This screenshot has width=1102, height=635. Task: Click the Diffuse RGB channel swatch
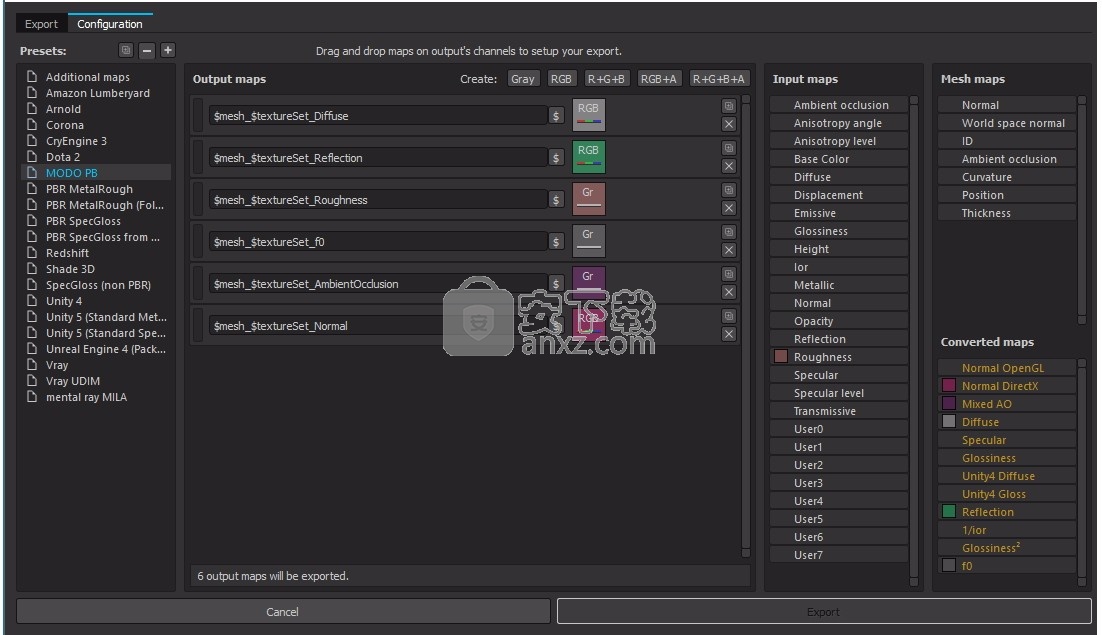click(x=589, y=115)
